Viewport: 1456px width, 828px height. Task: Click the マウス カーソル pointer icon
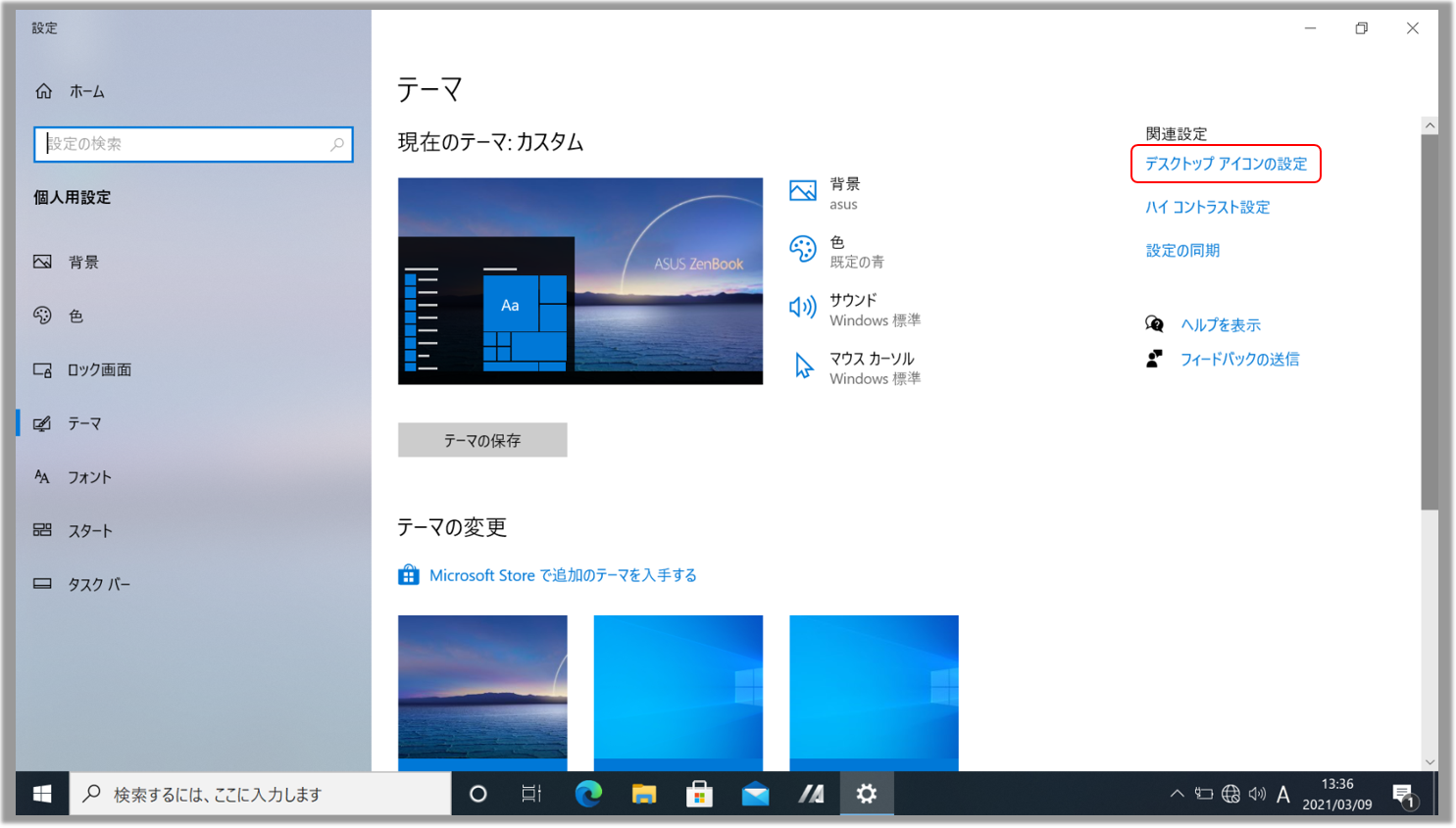(803, 365)
